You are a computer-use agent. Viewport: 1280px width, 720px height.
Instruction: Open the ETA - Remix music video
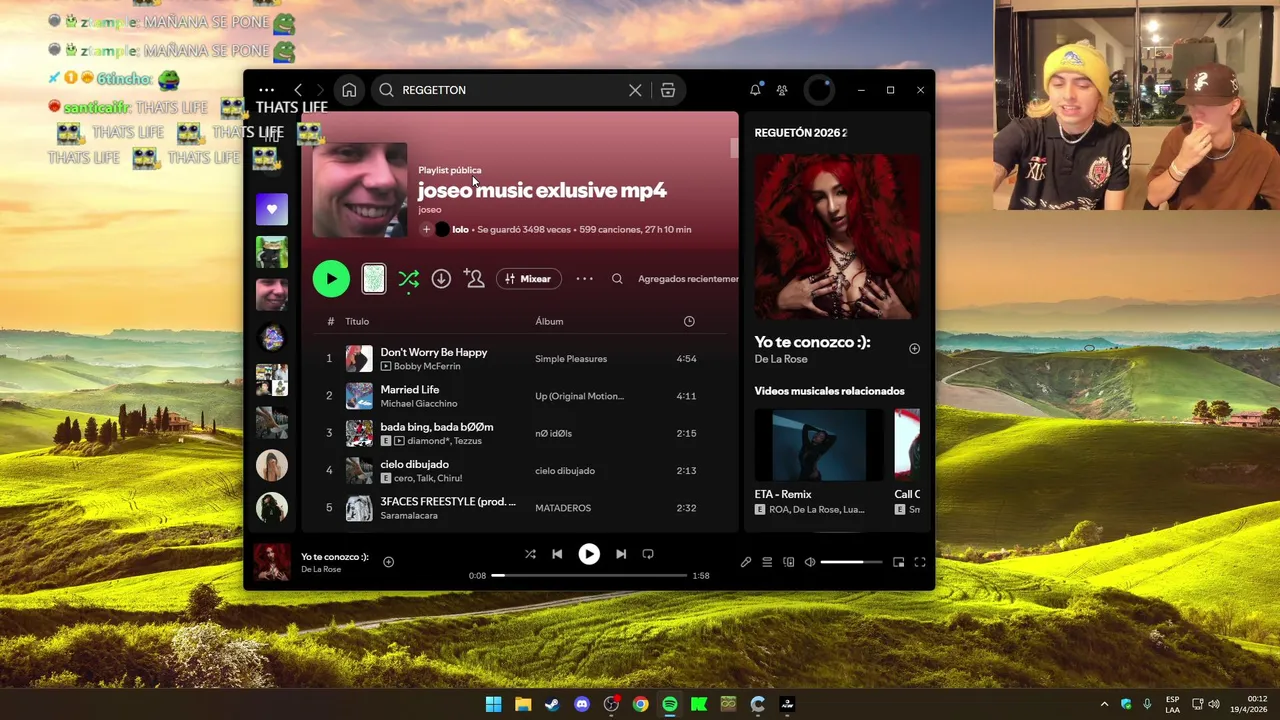click(819, 445)
